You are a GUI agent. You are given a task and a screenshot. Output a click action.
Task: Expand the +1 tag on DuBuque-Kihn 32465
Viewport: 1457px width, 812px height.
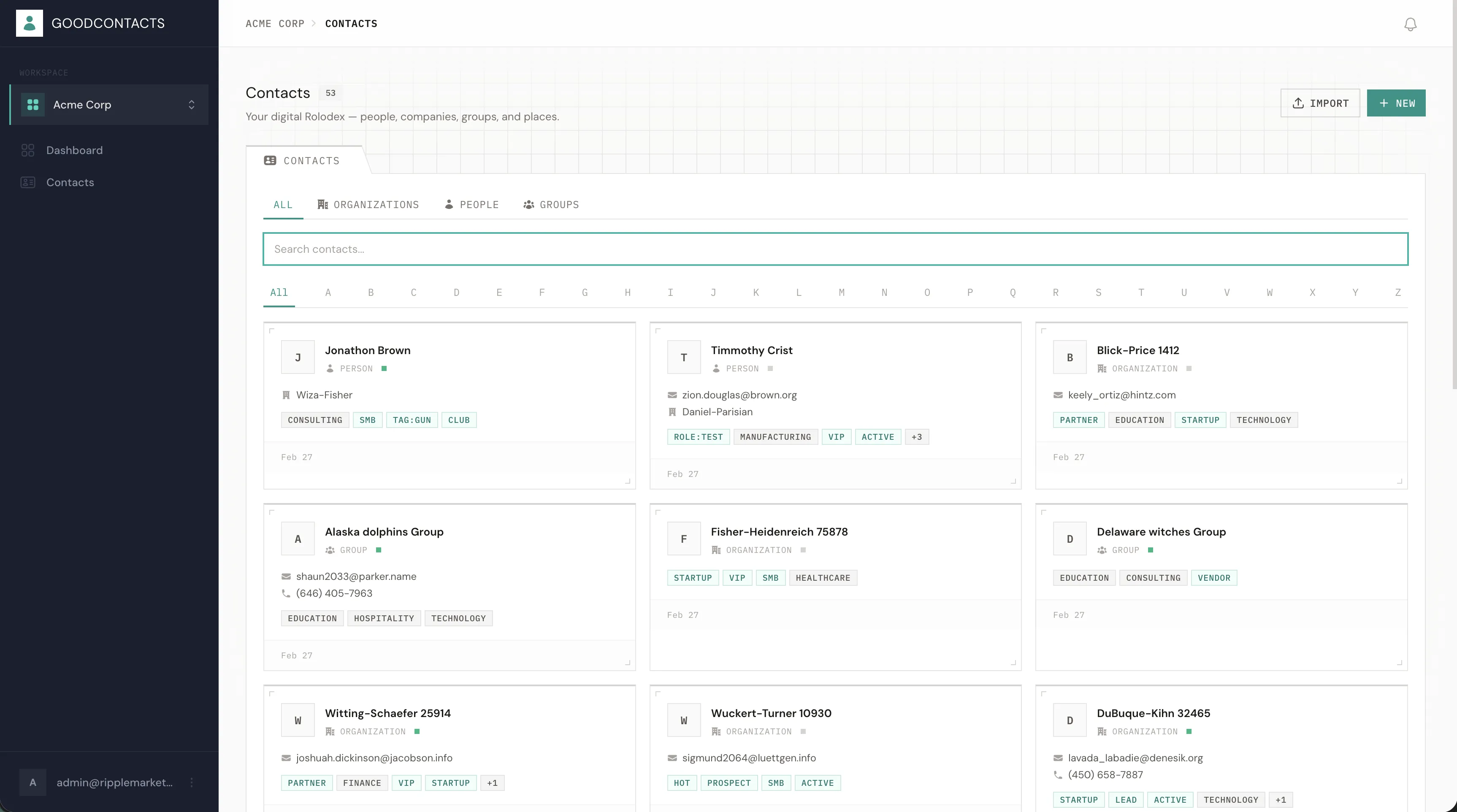[x=1281, y=800]
